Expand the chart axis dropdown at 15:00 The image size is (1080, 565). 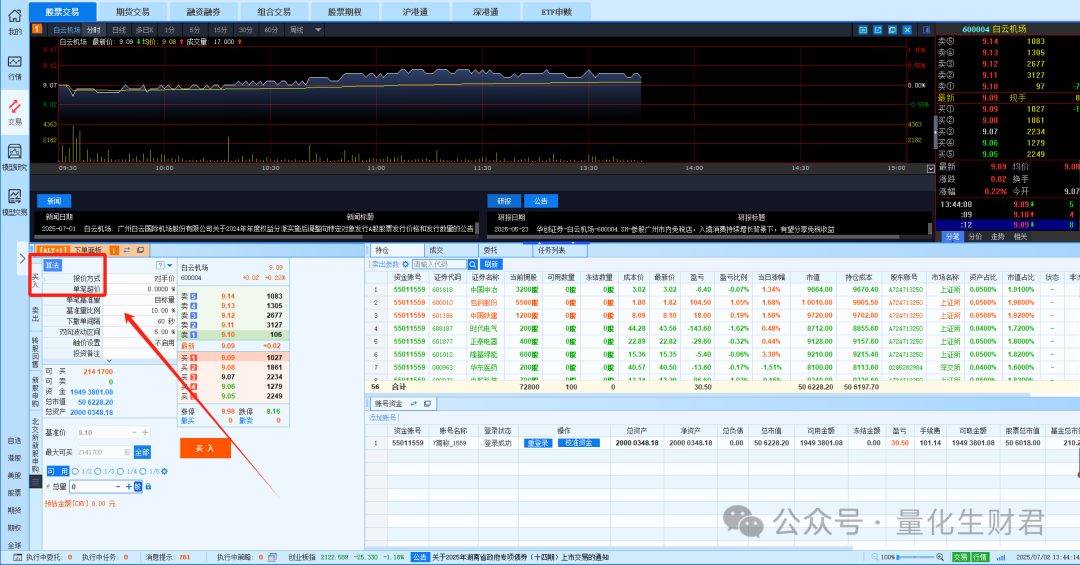(931, 169)
